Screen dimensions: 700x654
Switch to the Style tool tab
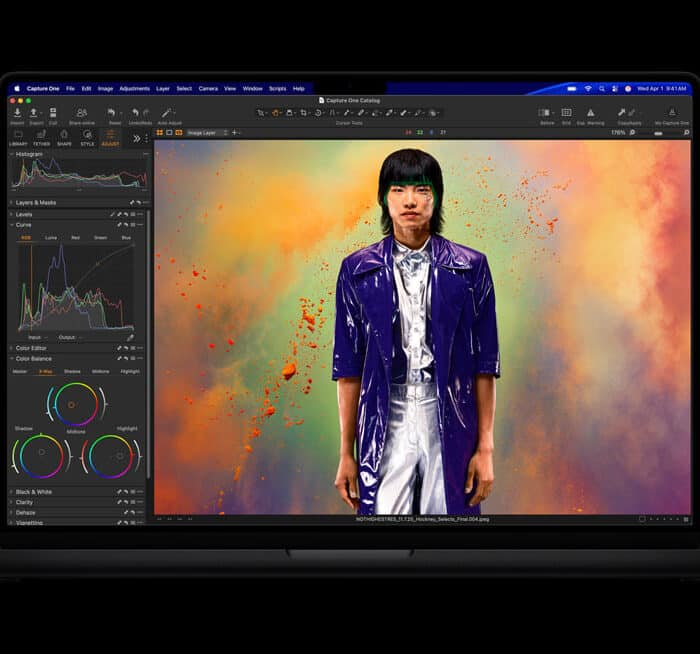click(88, 138)
